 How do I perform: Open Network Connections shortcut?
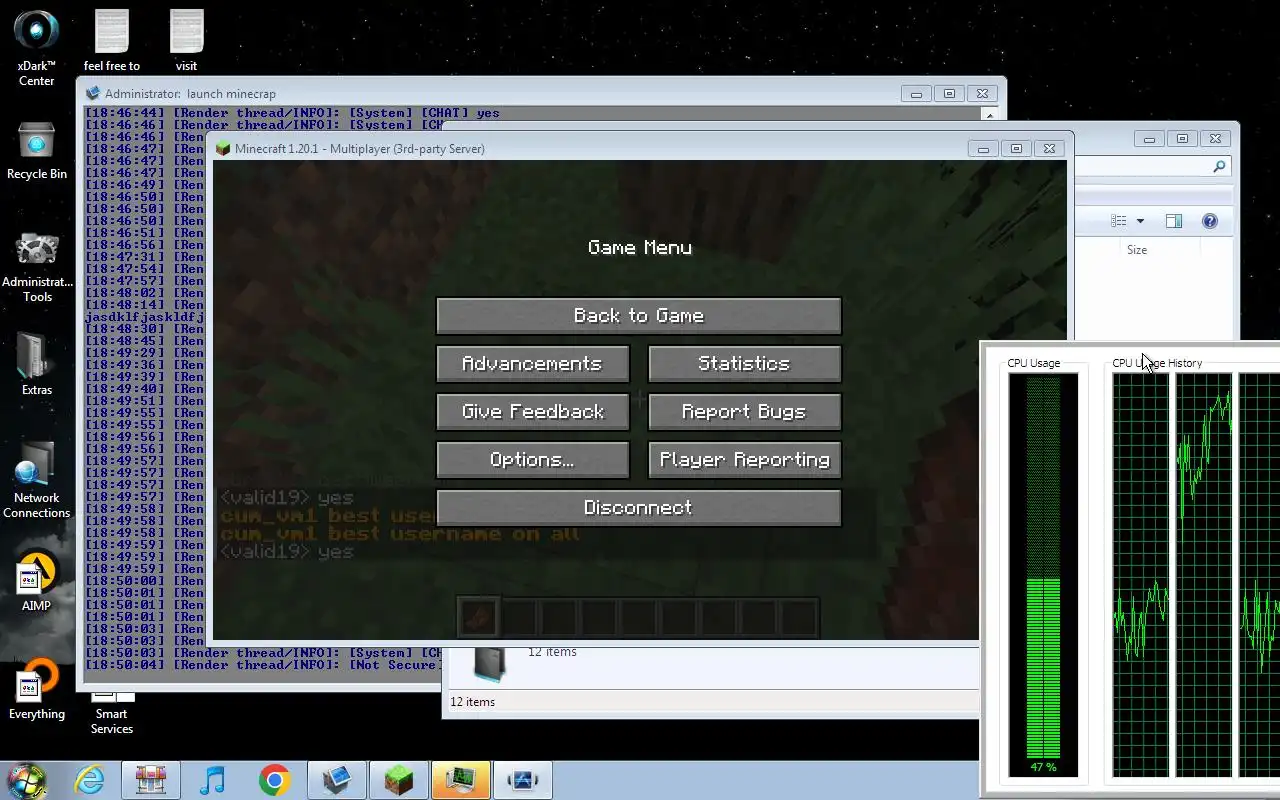pyautogui.click(x=37, y=481)
